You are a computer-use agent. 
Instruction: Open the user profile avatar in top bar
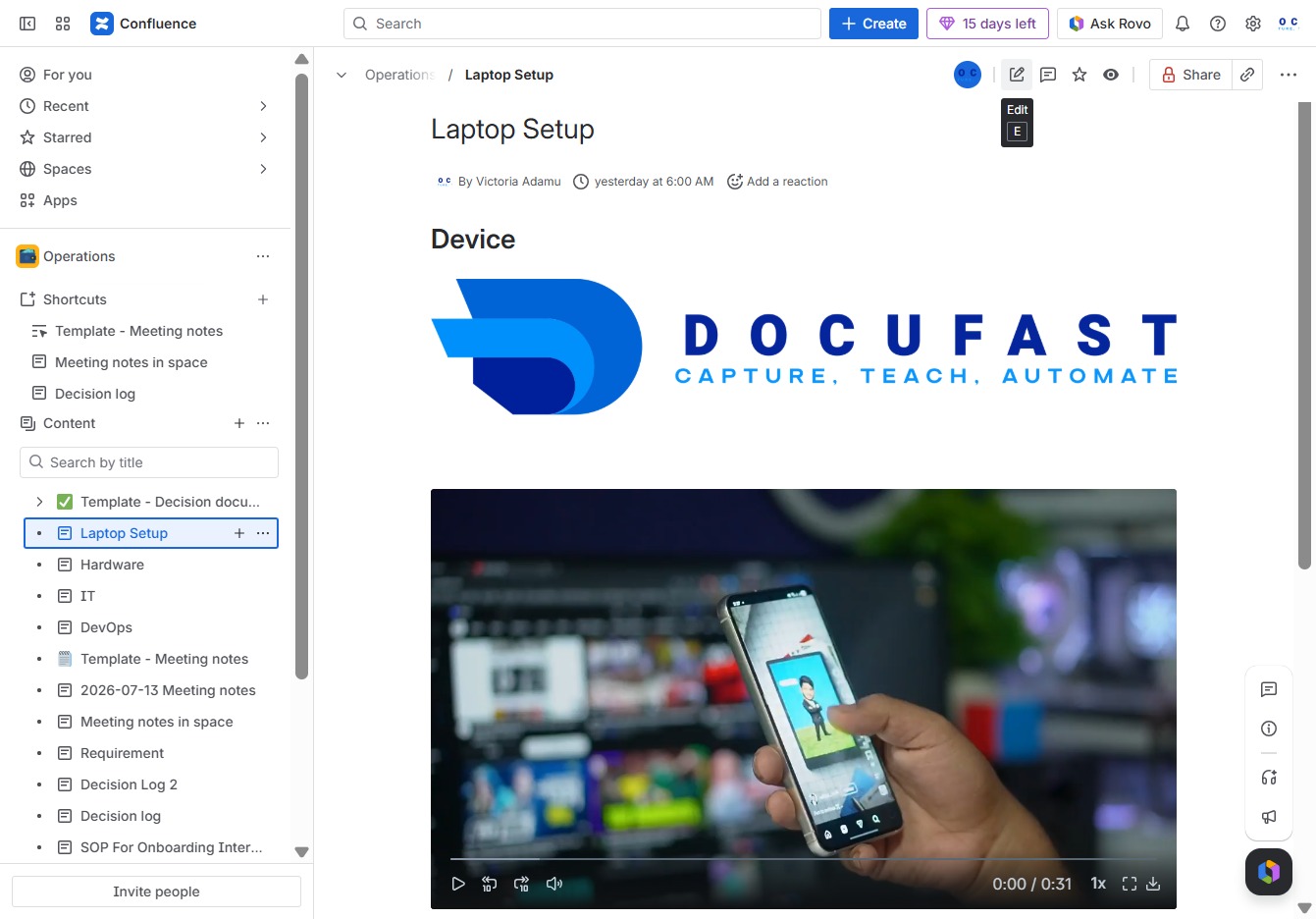point(1289,24)
